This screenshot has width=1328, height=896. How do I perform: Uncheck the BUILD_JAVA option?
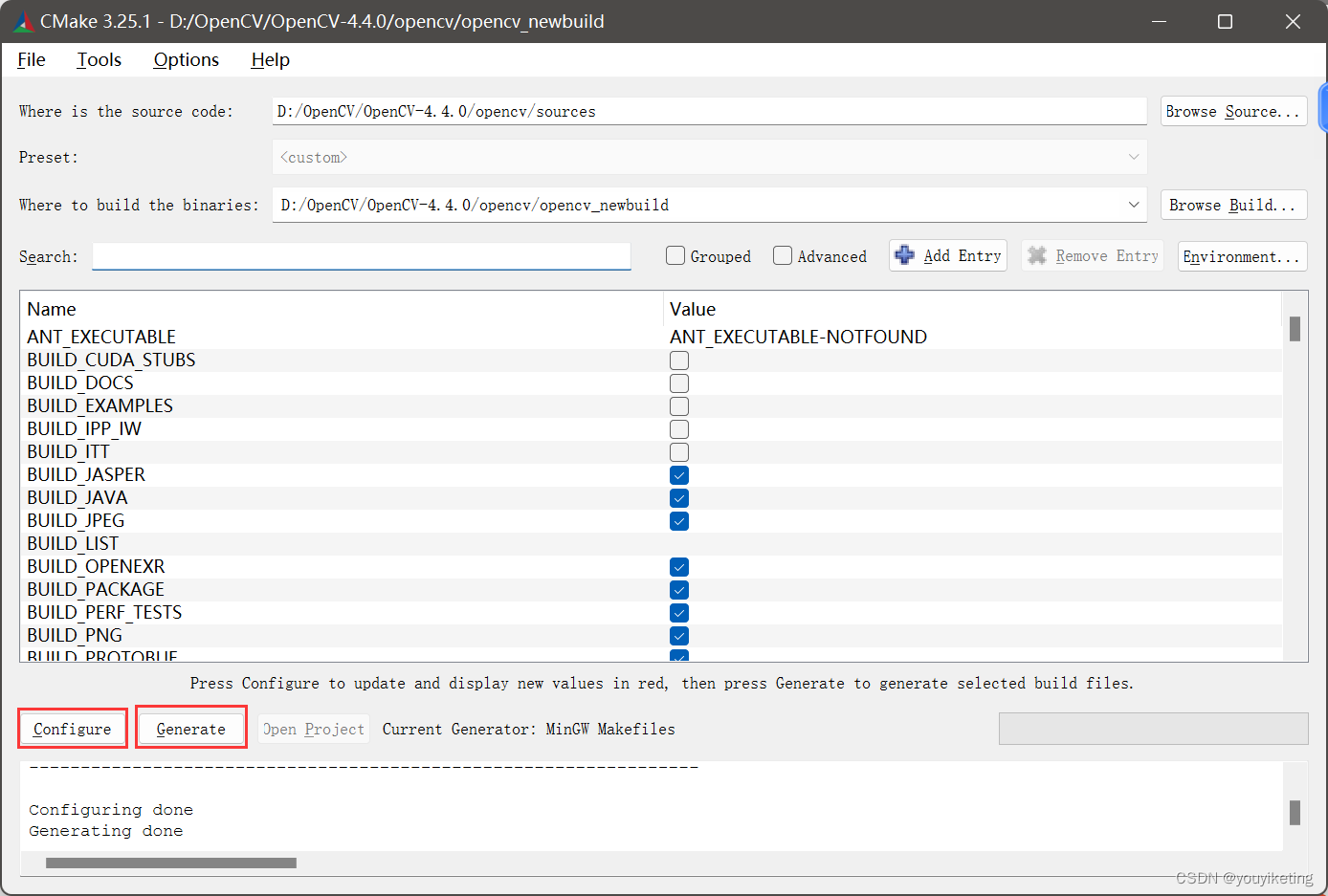point(678,497)
